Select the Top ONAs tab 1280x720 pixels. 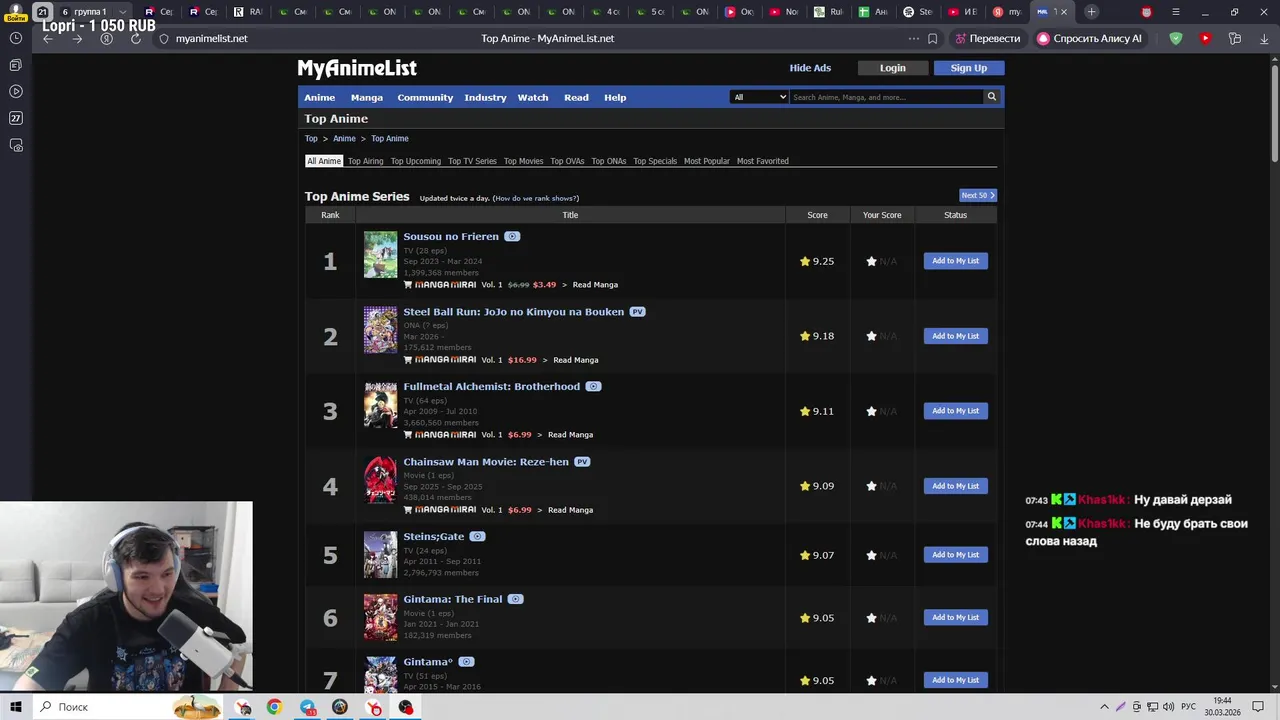pos(609,161)
